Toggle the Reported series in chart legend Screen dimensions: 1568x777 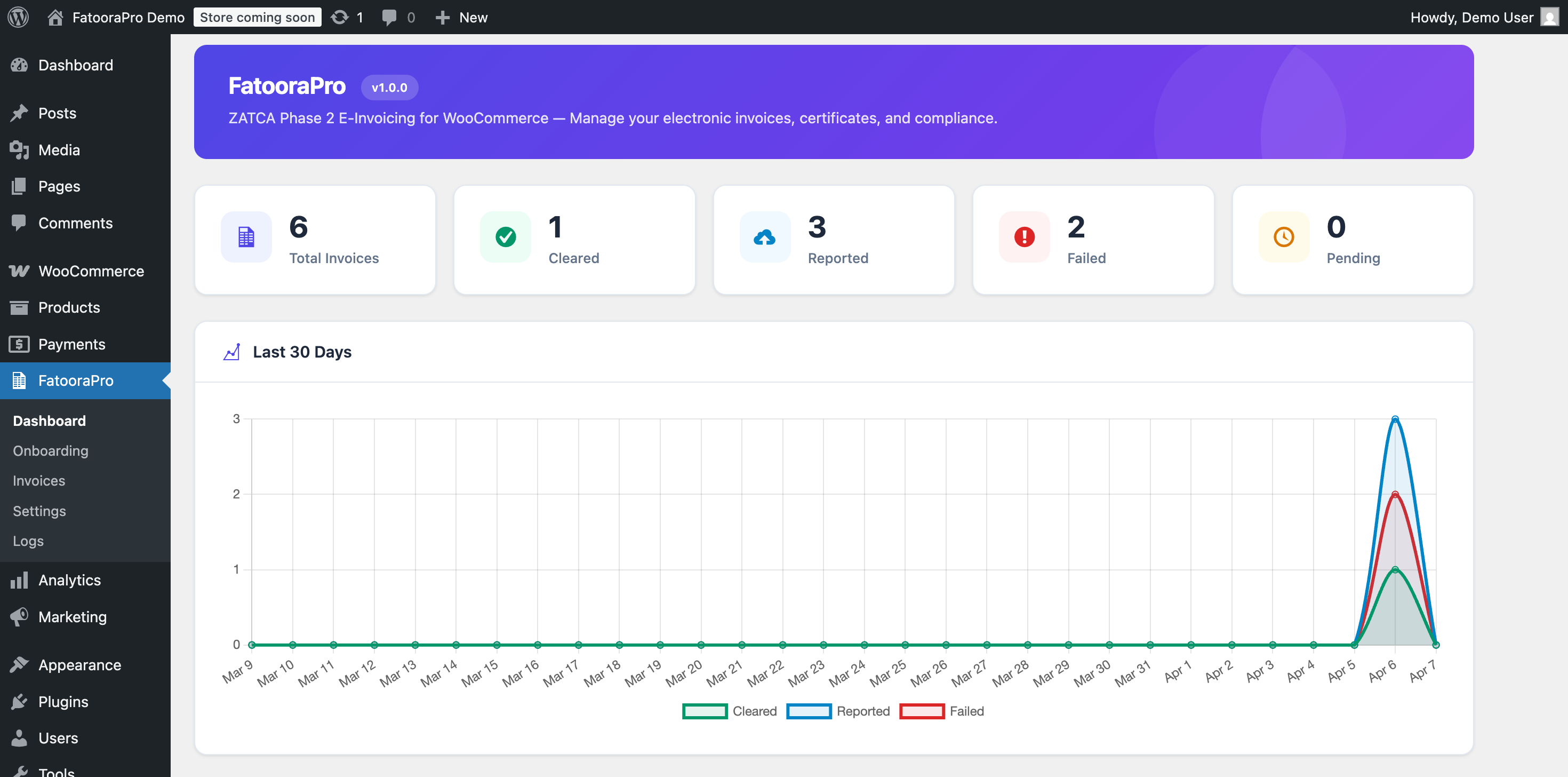click(837, 711)
